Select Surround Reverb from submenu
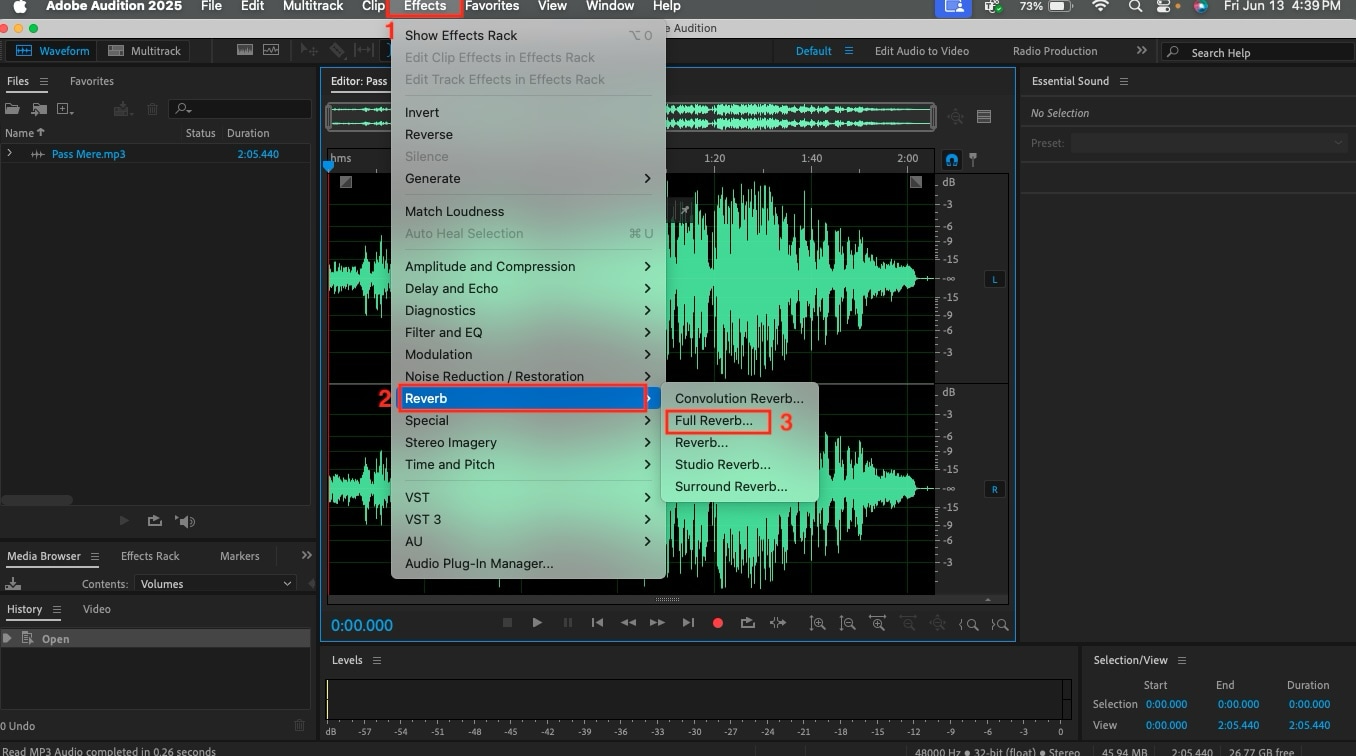The image size is (1356, 756). pos(731,486)
